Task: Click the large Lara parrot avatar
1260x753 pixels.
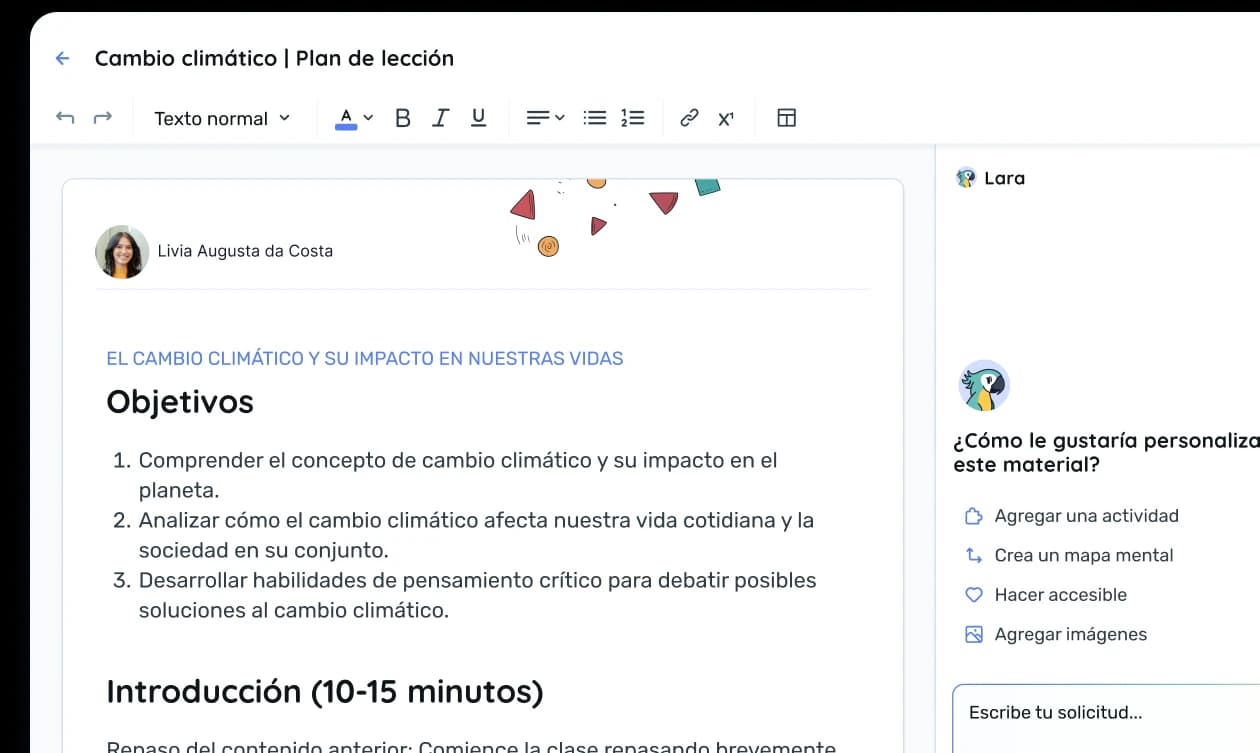Action: click(984, 386)
